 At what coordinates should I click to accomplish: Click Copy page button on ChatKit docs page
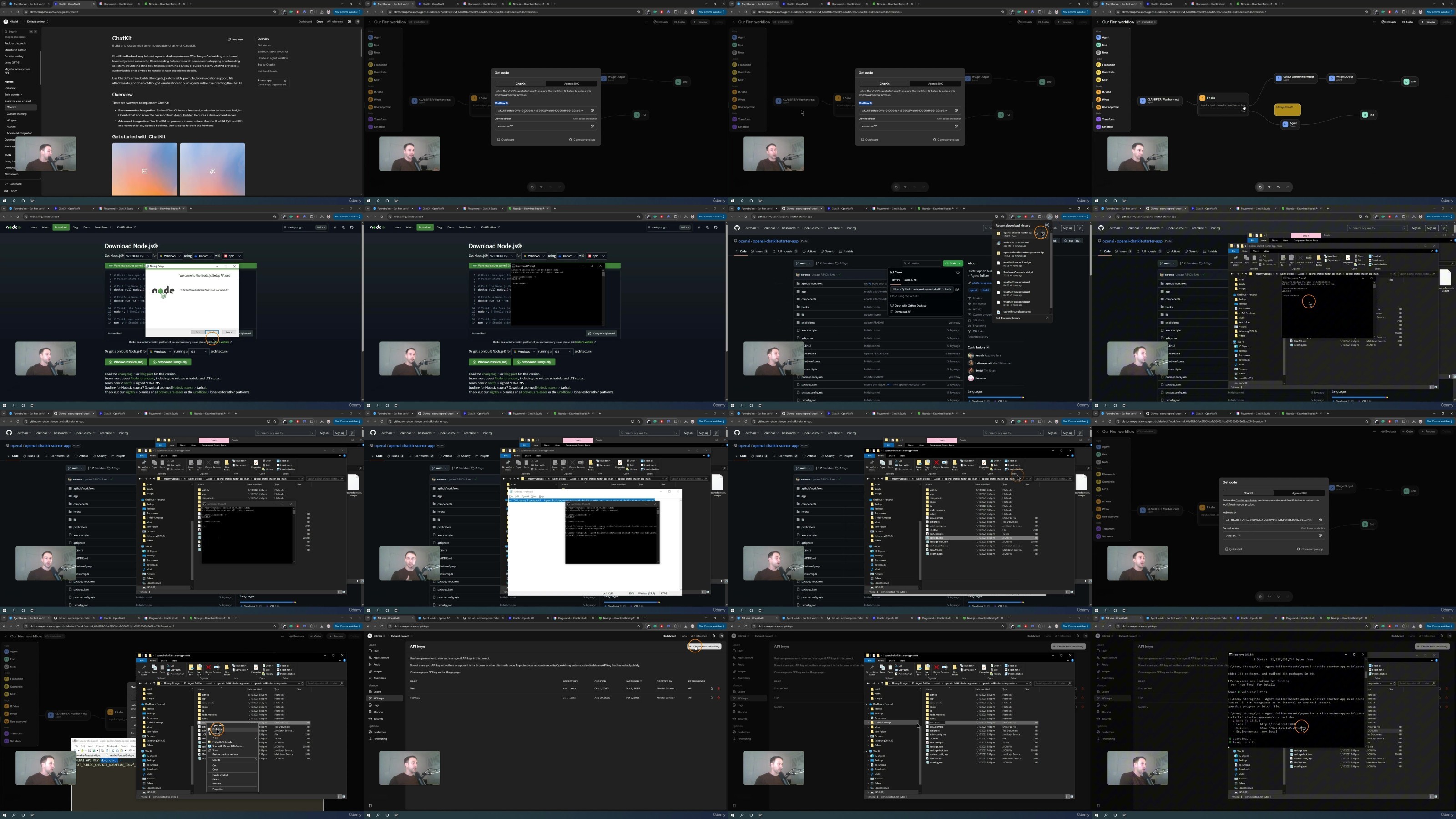236,40
